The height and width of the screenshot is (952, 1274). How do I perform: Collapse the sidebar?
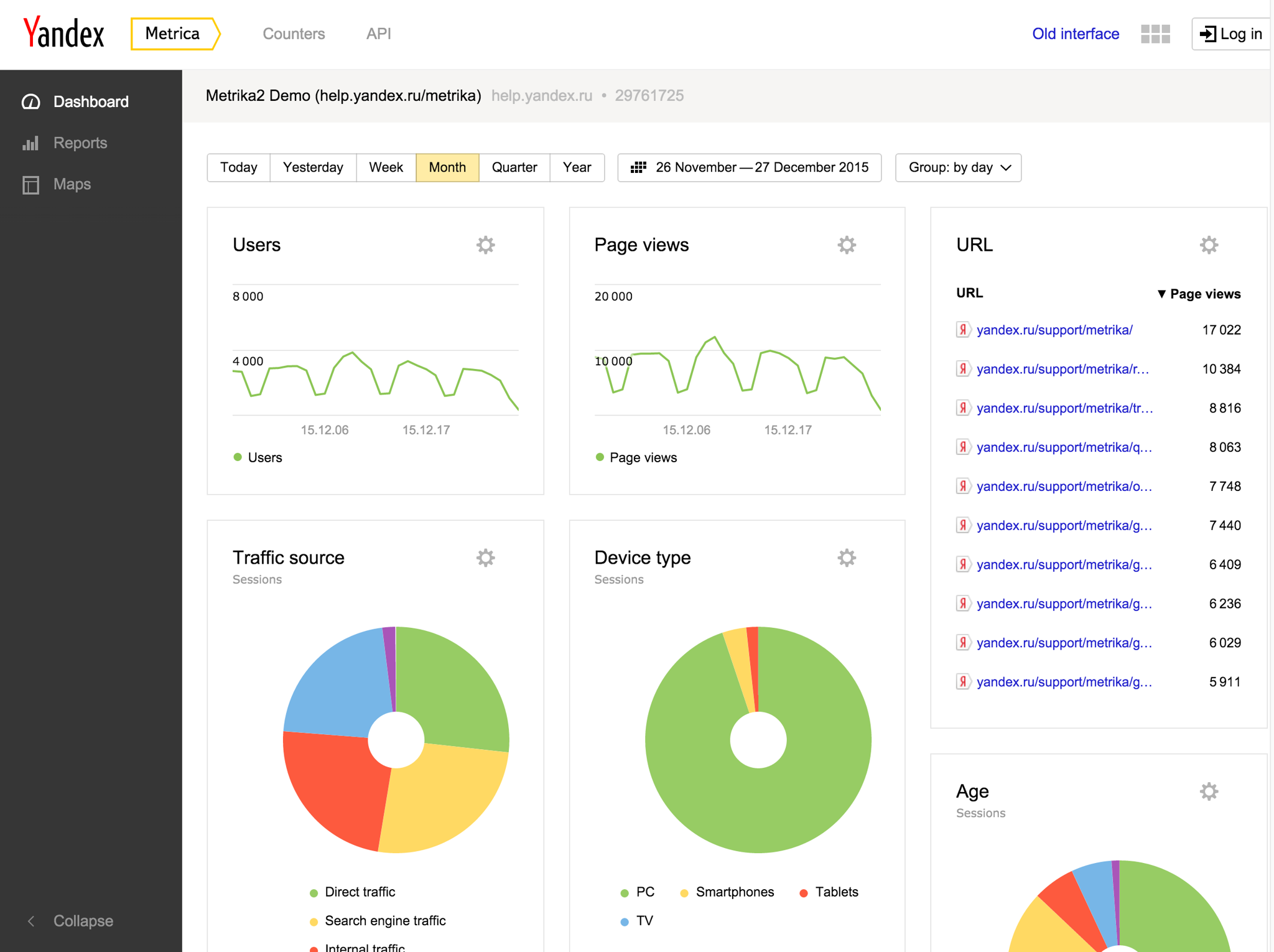[70, 921]
